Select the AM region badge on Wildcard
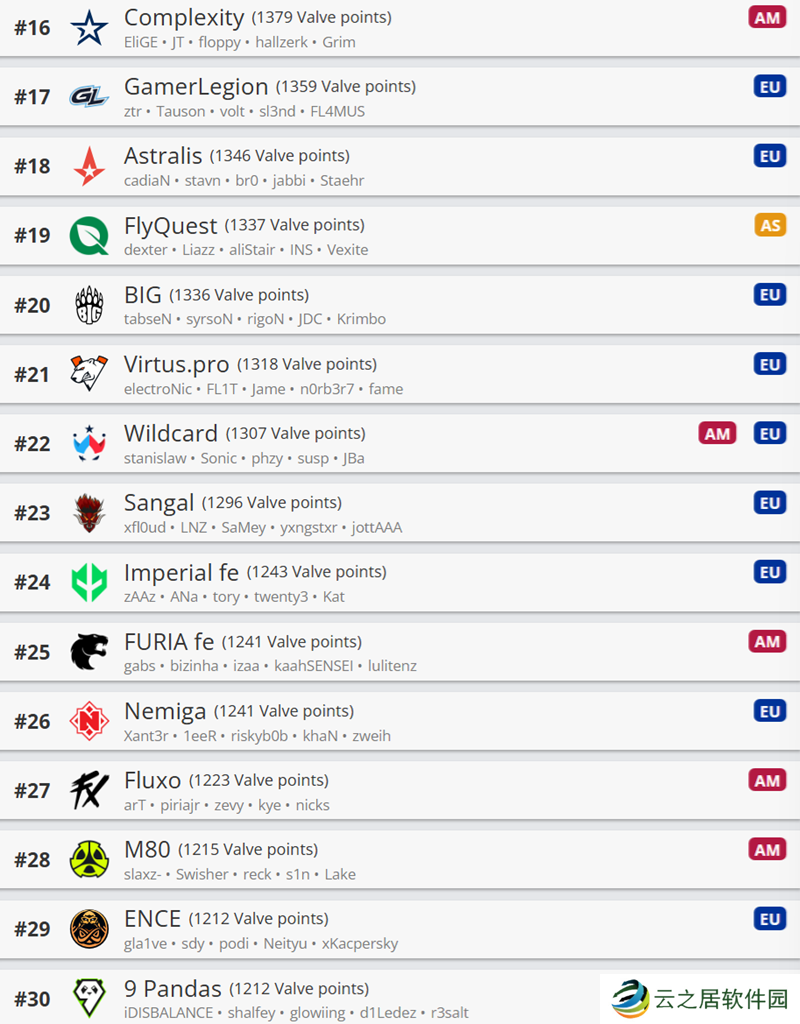Screen dimensions: 800x1024 point(717,434)
